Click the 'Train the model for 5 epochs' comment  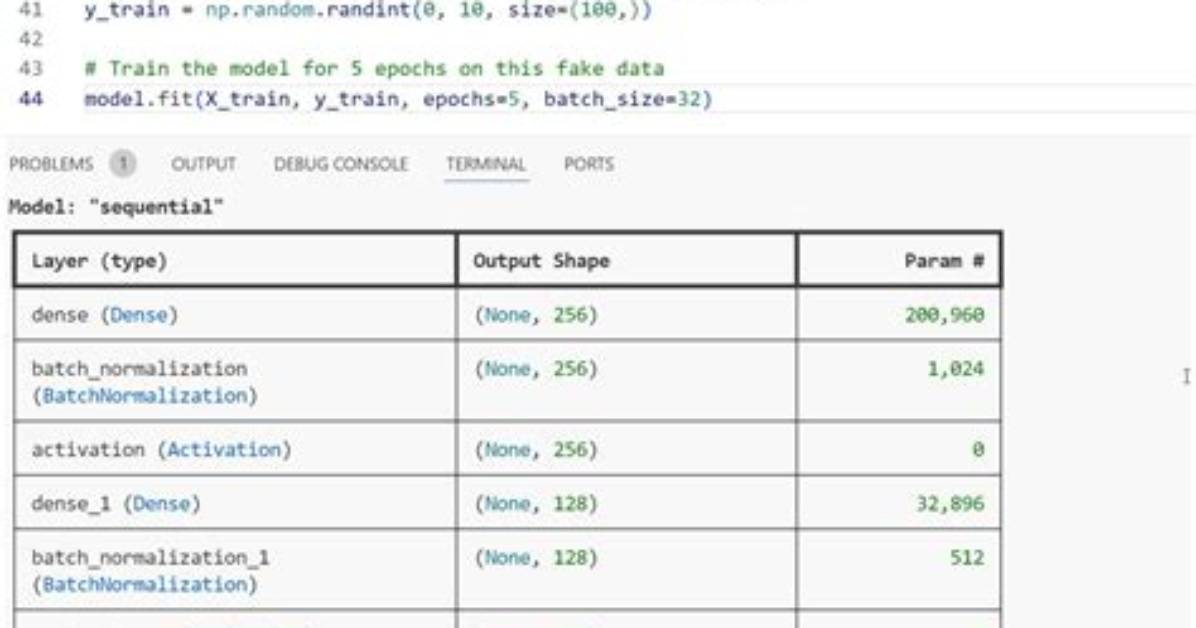tap(374, 69)
